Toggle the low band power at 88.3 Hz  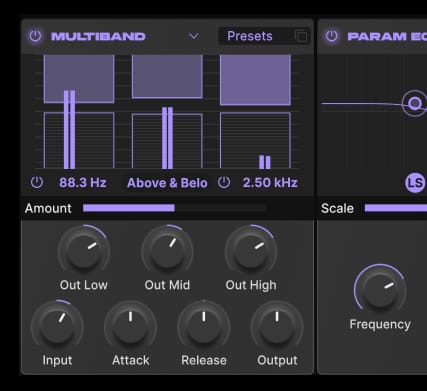click(x=37, y=183)
